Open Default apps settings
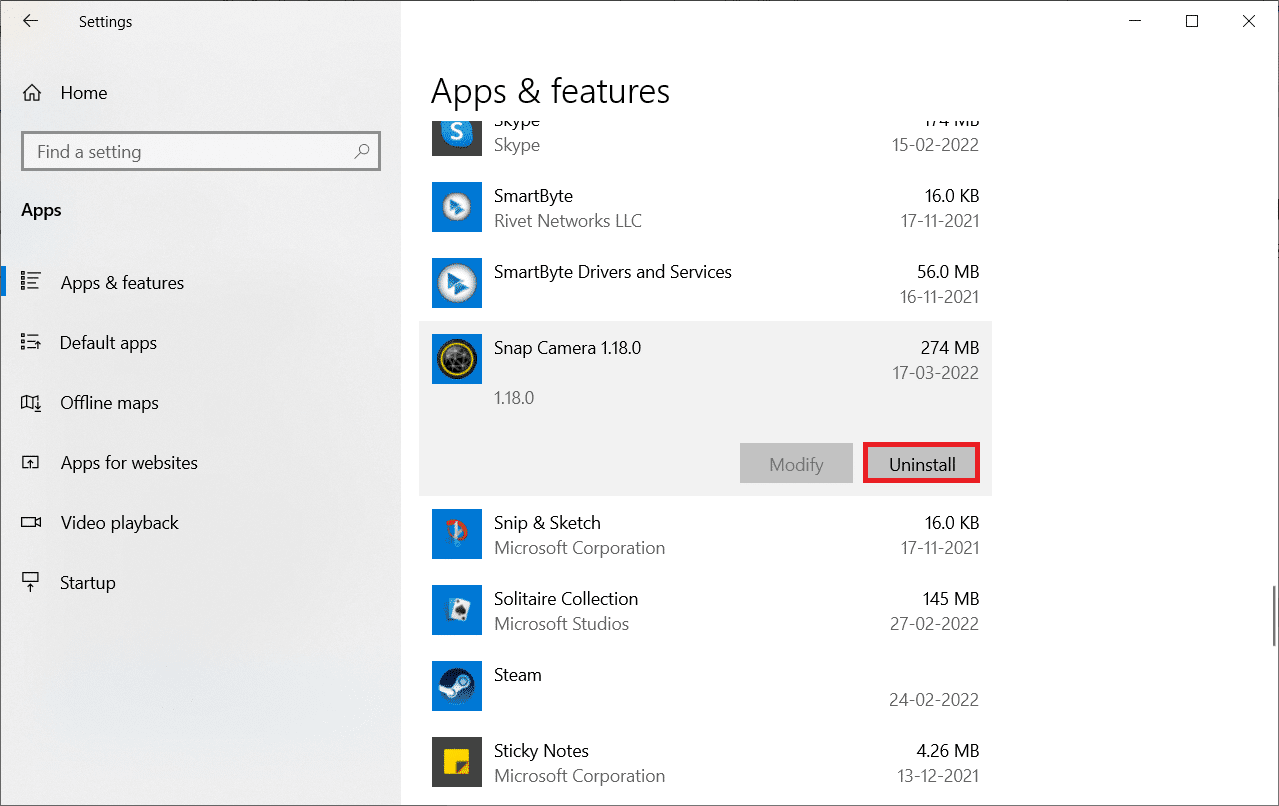The image size is (1279, 806). [108, 342]
